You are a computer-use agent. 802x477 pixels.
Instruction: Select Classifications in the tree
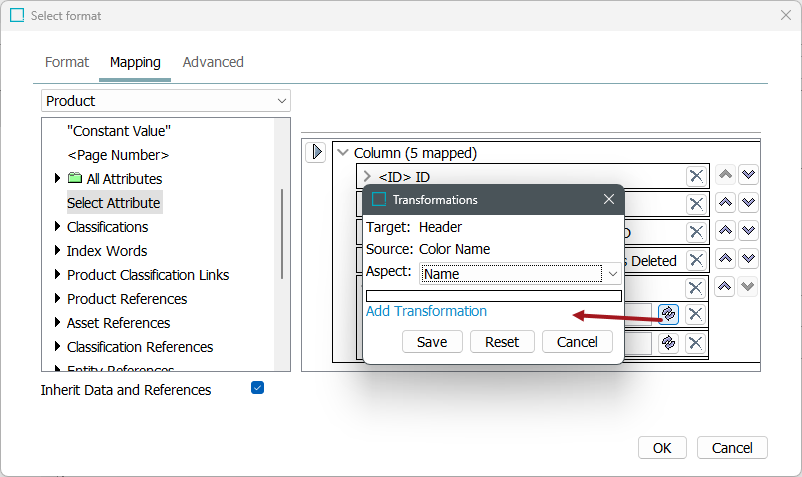coord(107,227)
